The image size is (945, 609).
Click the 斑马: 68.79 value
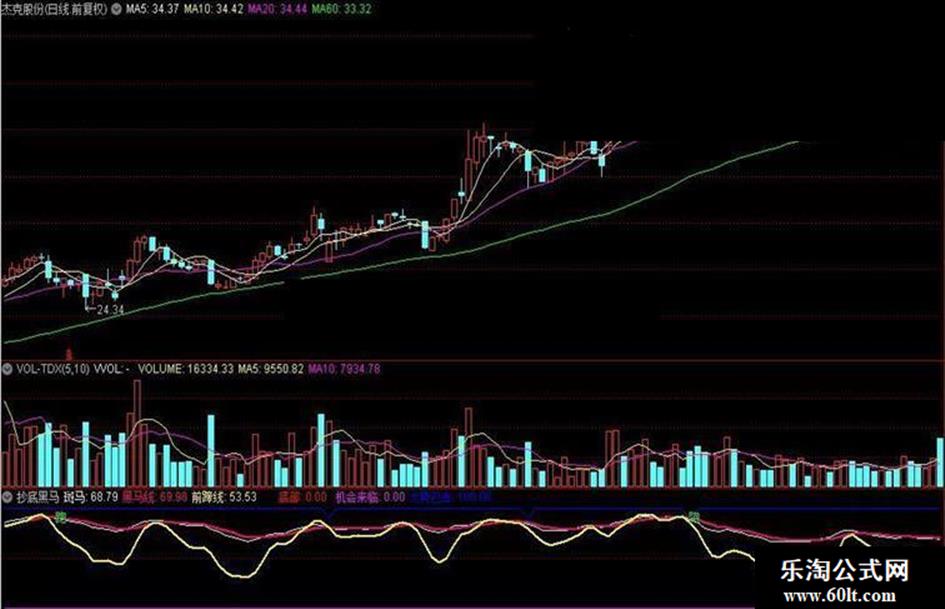point(91,497)
